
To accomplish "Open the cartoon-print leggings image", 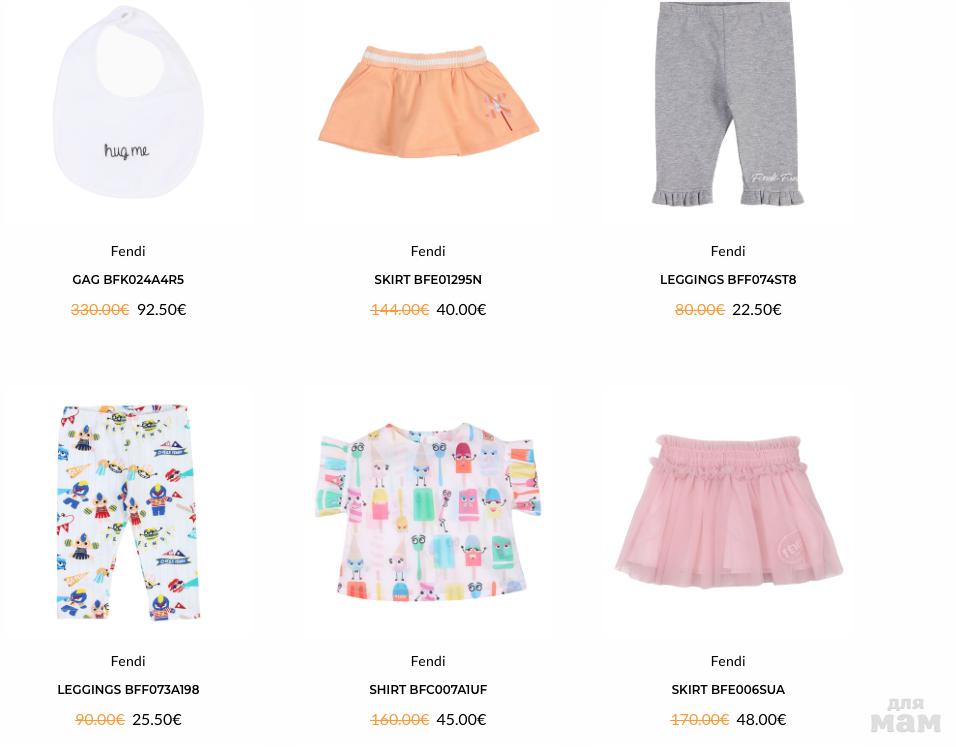I will pyautogui.click(x=128, y=512).
